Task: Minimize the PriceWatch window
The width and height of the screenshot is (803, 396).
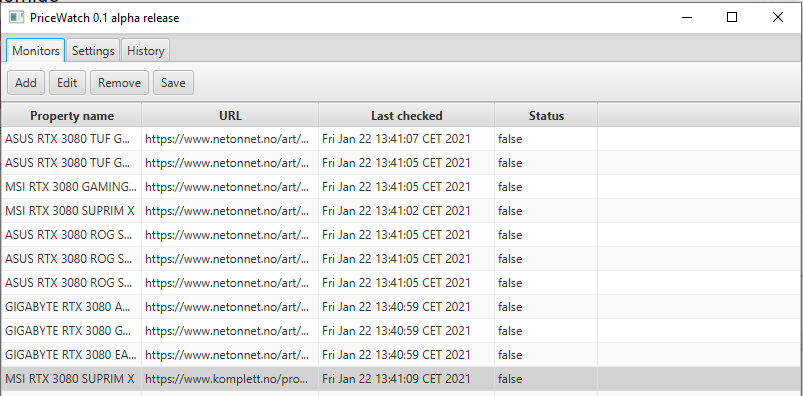Action: coord(687,17)
